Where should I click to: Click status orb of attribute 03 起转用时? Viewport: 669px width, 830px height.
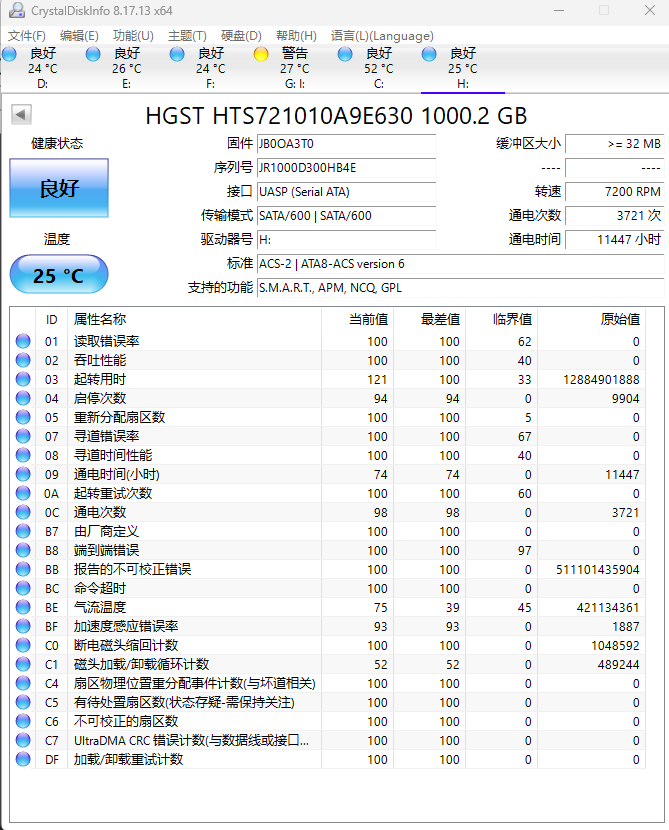click(23, 379)
